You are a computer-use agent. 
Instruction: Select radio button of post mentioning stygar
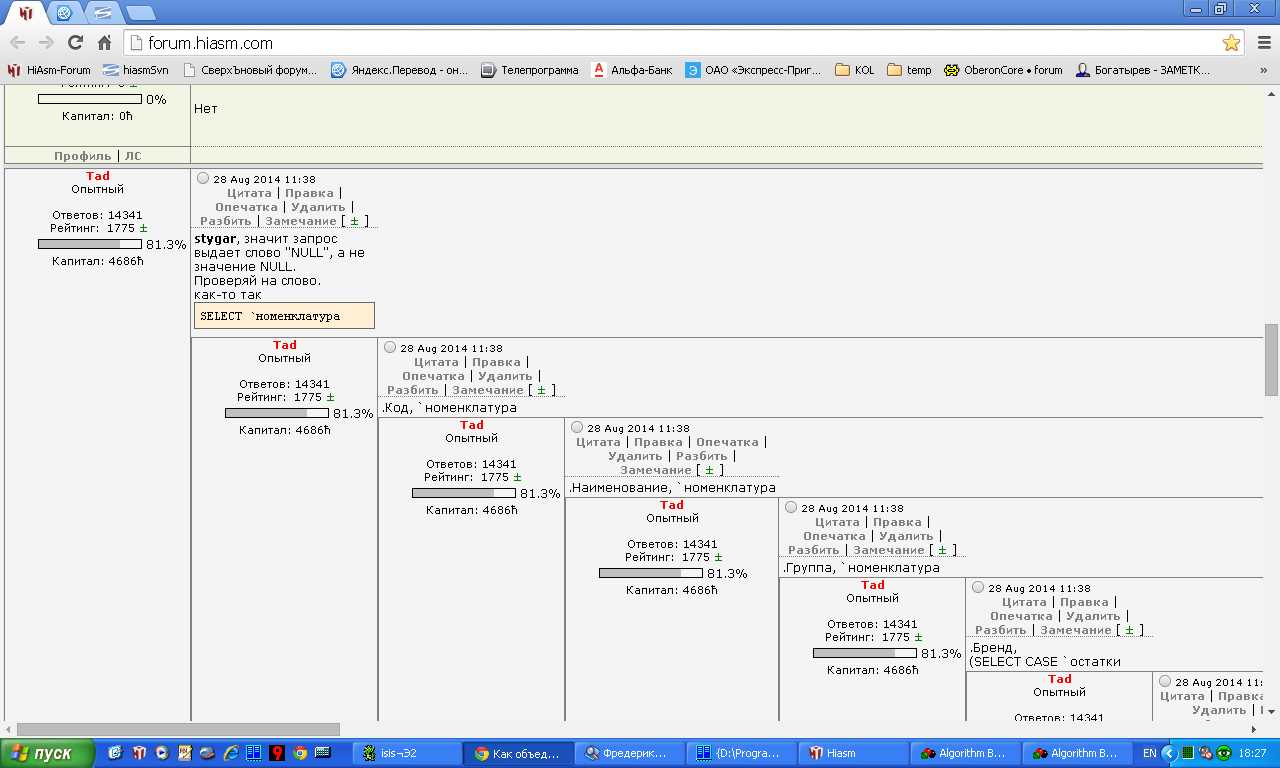point(203,179)
